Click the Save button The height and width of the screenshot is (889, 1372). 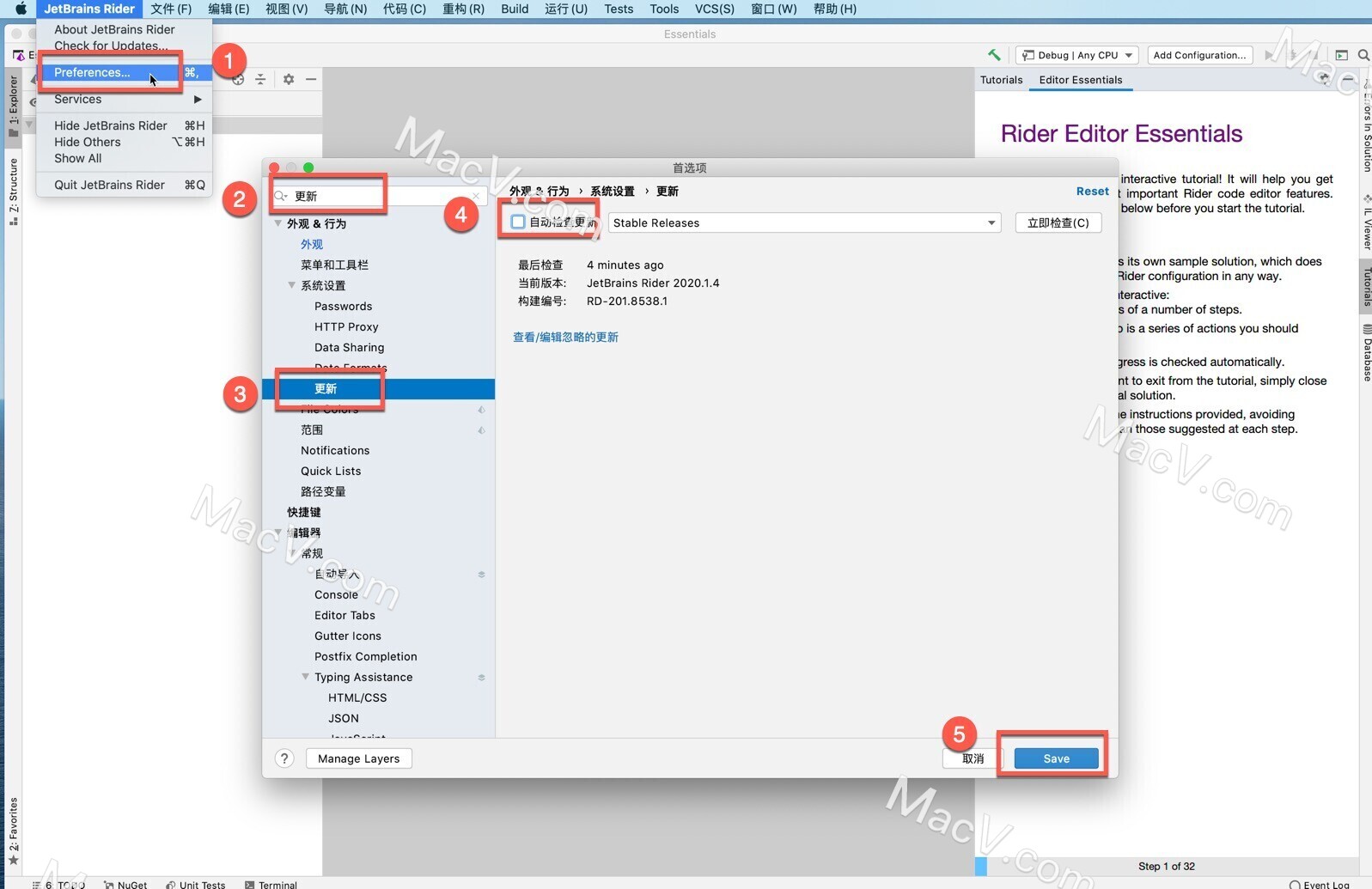point(1057,758)
